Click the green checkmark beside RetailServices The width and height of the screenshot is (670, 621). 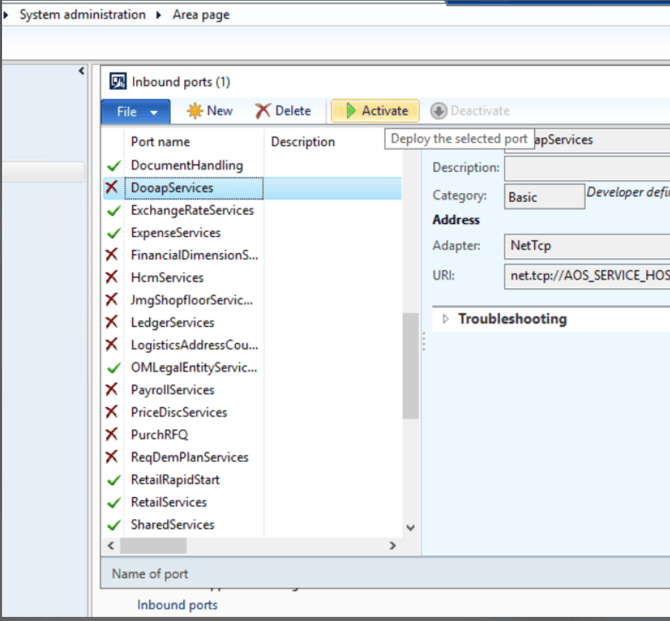point(112,502)
